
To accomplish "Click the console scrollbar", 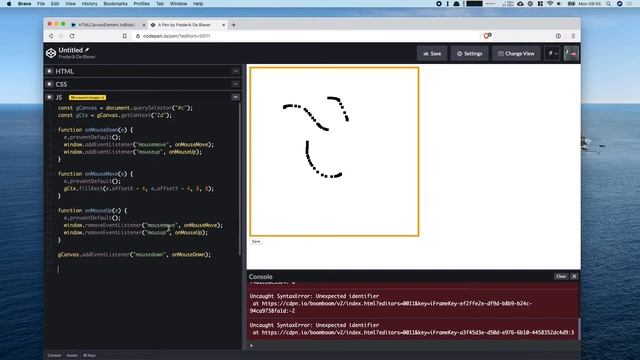I will pyautogui.click(x=579, y=329).
